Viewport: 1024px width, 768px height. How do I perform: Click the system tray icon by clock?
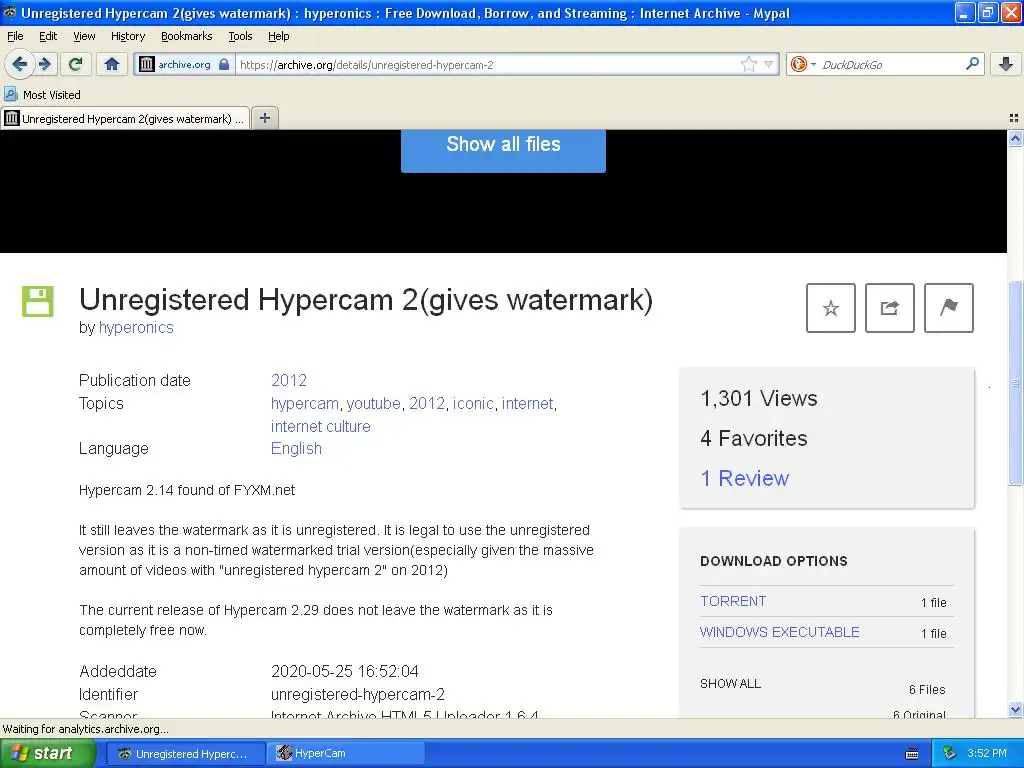click(950, 753)
